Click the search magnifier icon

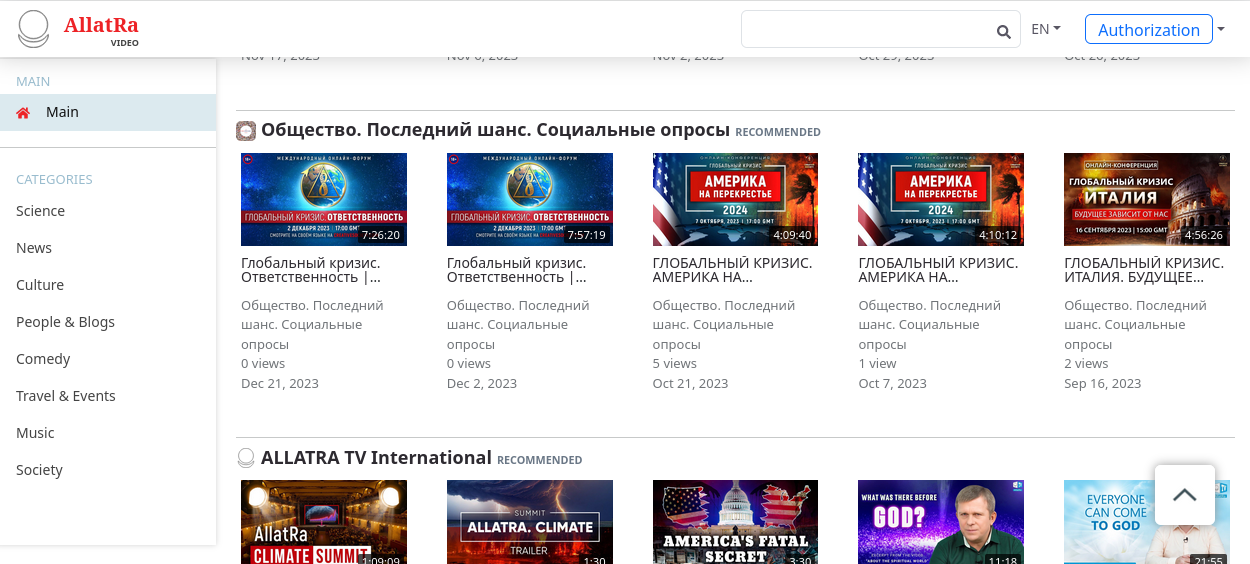click(x=1003, y=31)
